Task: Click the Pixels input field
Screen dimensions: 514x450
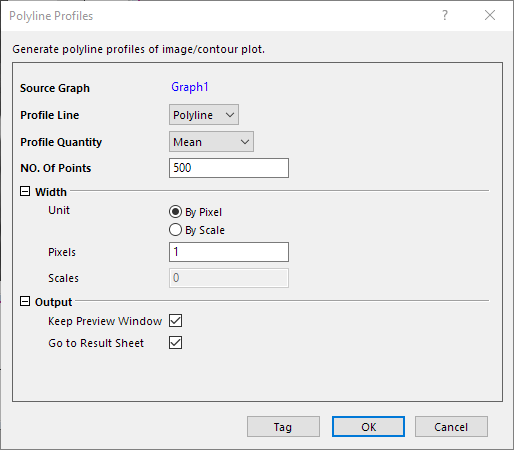Action: click(x=229, y=252)
